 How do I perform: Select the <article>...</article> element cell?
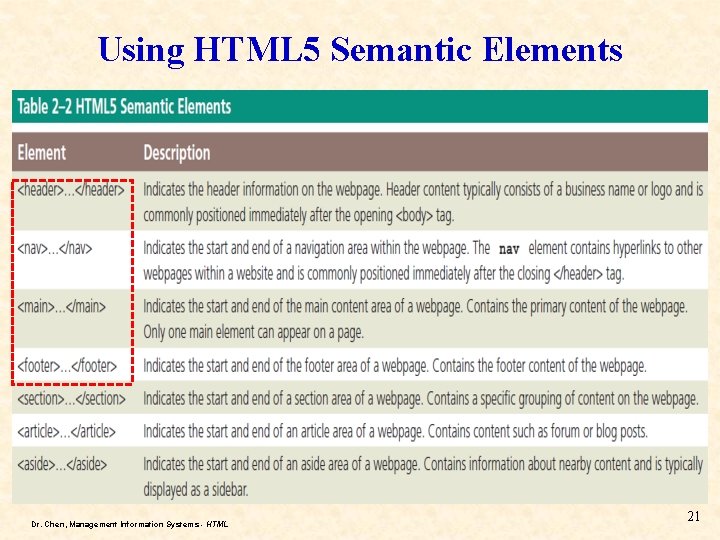(67, 431)
